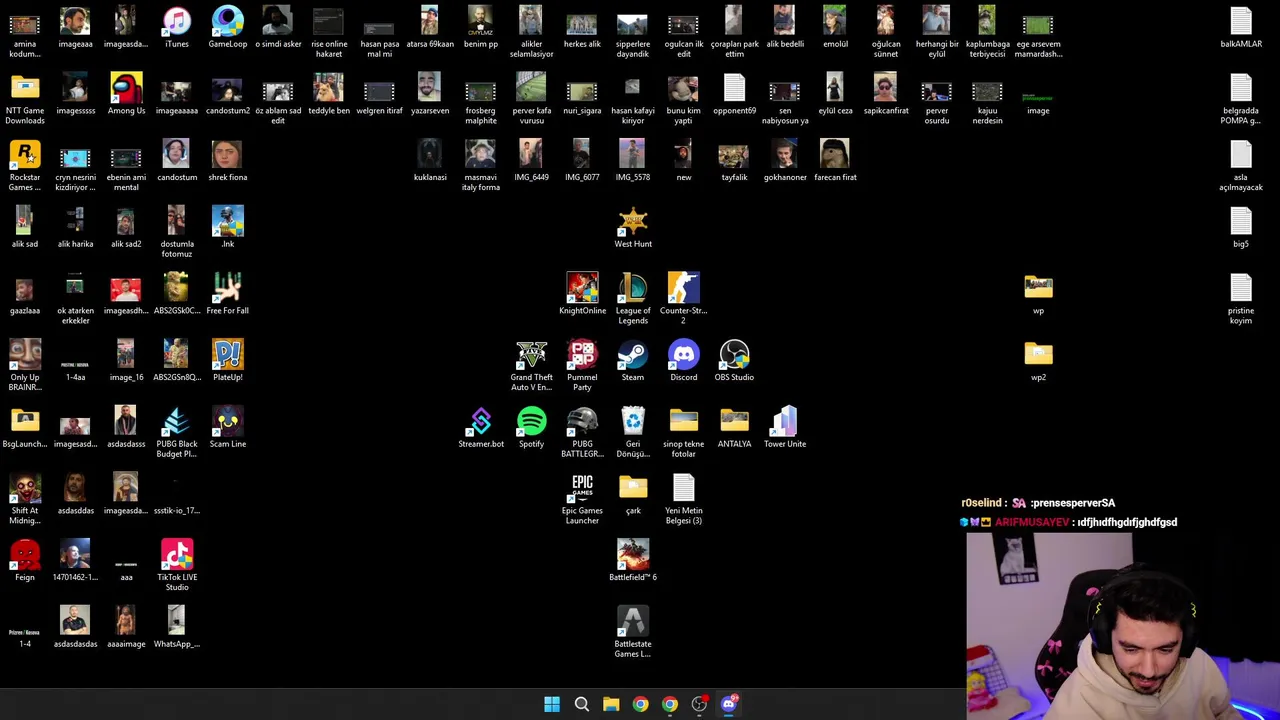Open the big5 document icon
The width and height of the screenshot is (1280, 720).
(x=1241, y=228)
